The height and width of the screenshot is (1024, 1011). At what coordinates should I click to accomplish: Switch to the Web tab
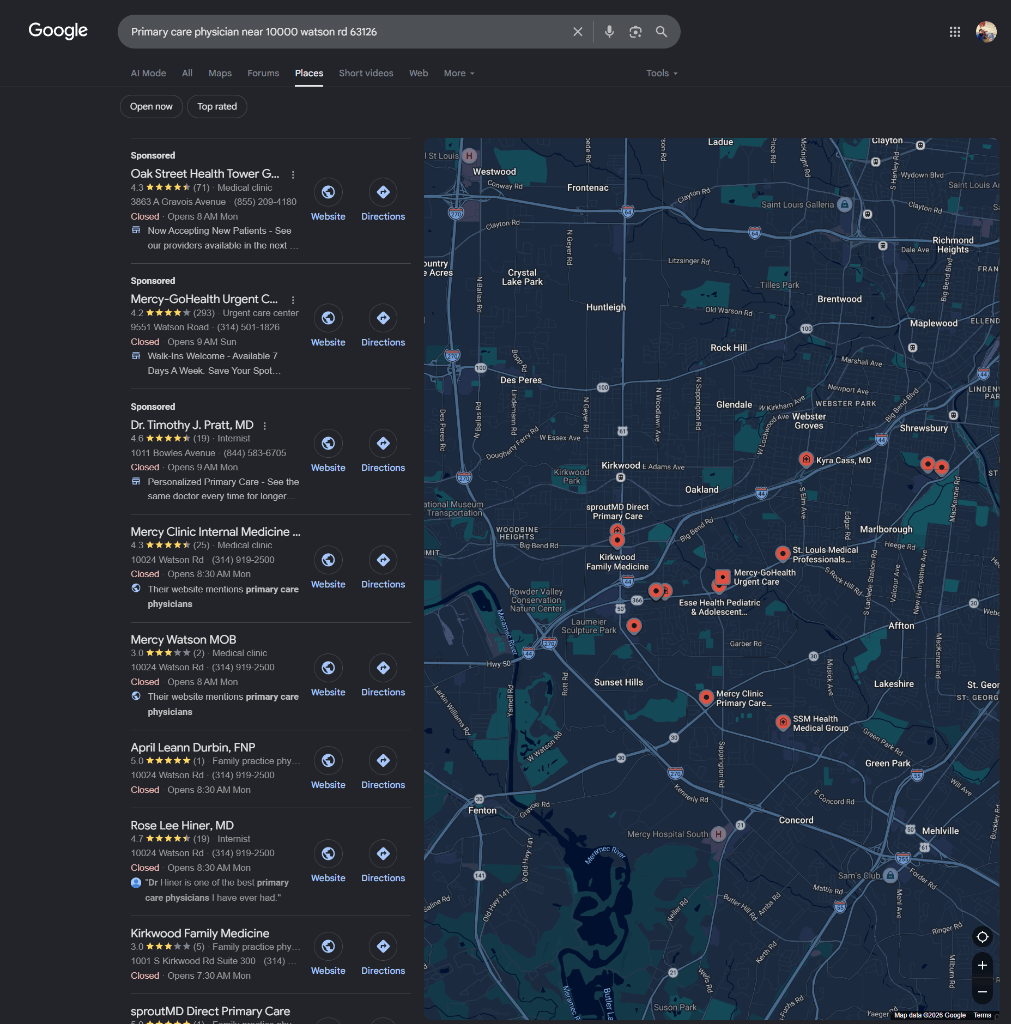418,73
